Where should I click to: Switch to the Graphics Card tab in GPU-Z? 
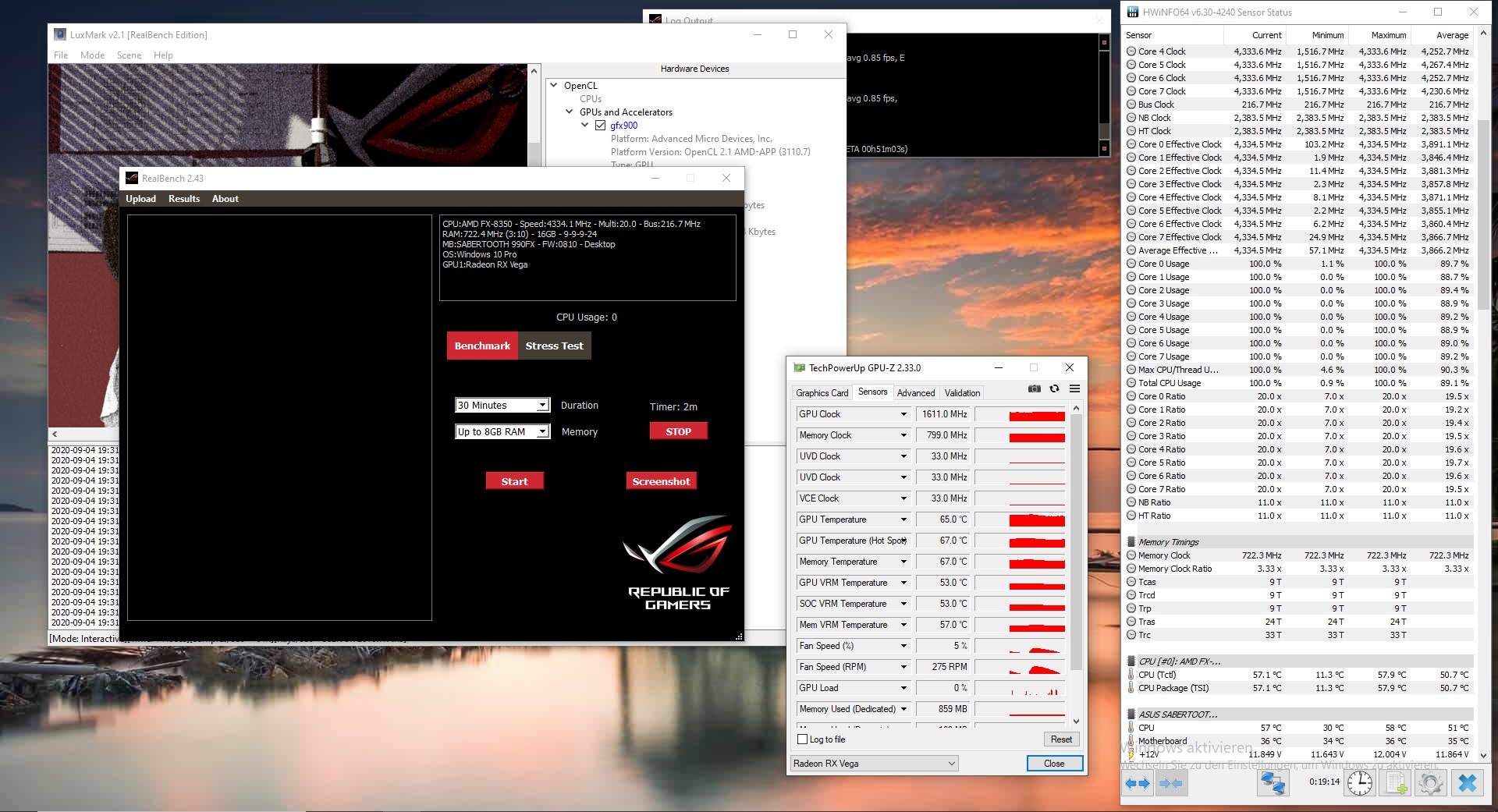pos(822,393)
